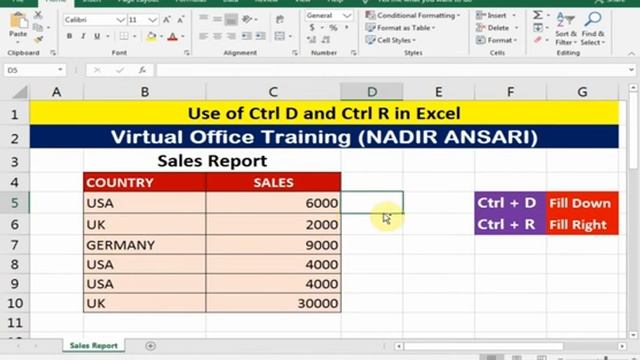Expand the formula bar chevron
Viewport: 640px width, 360px height.
(x=631, y=70)
